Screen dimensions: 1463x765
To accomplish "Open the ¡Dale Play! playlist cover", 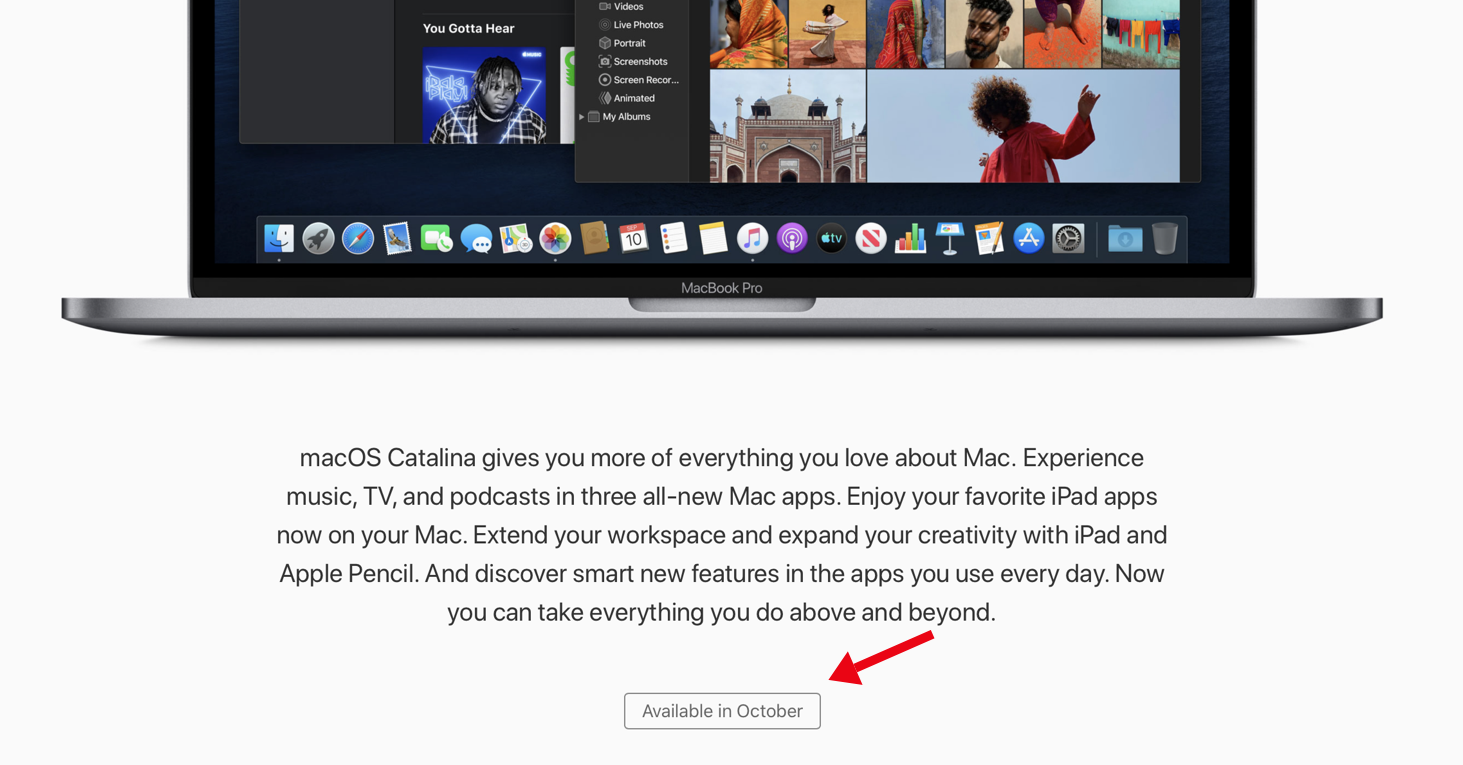I will click(484, 95).
